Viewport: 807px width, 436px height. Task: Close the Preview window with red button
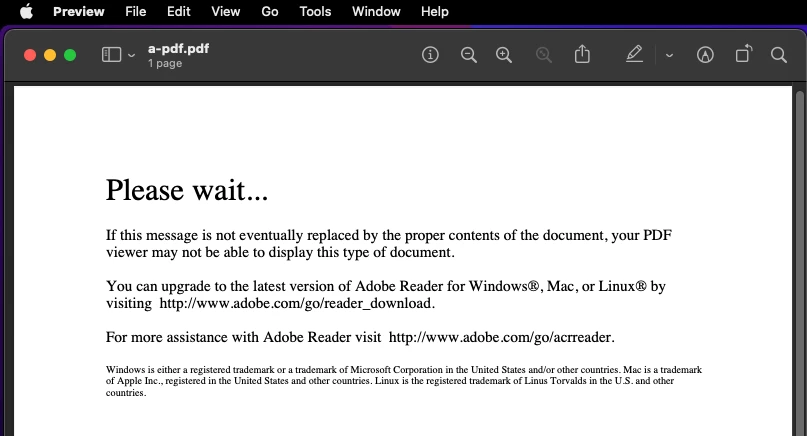tap(30, 55)
